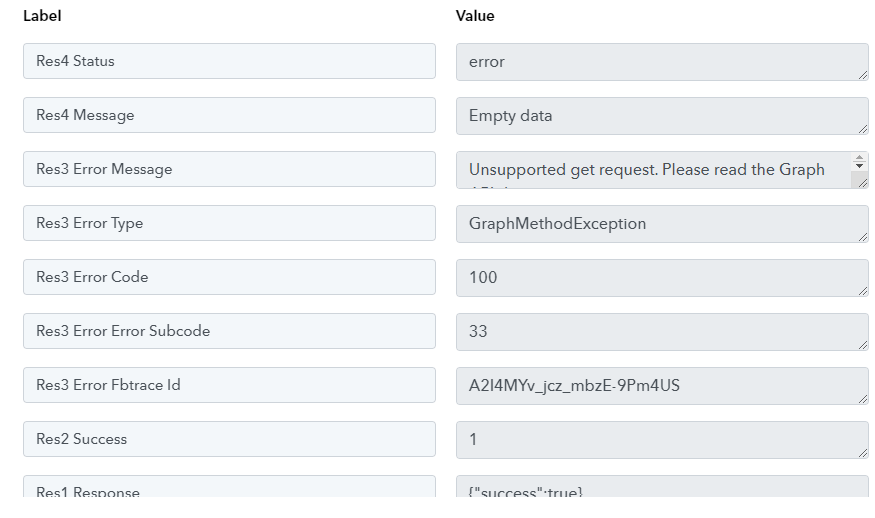Select the Res4 Message label field
This screenshot has height=518, width=875.
tap(229, 115)
